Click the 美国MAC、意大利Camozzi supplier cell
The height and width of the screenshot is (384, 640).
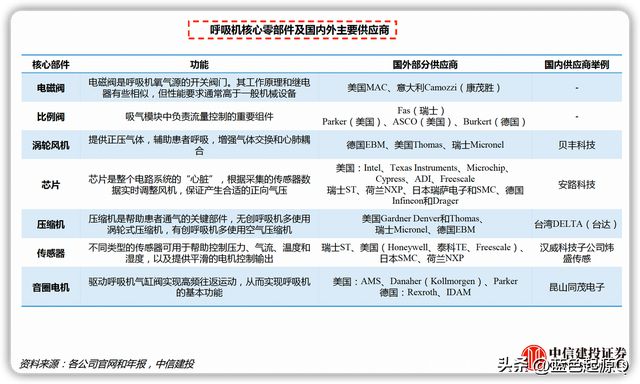point(424,88)
